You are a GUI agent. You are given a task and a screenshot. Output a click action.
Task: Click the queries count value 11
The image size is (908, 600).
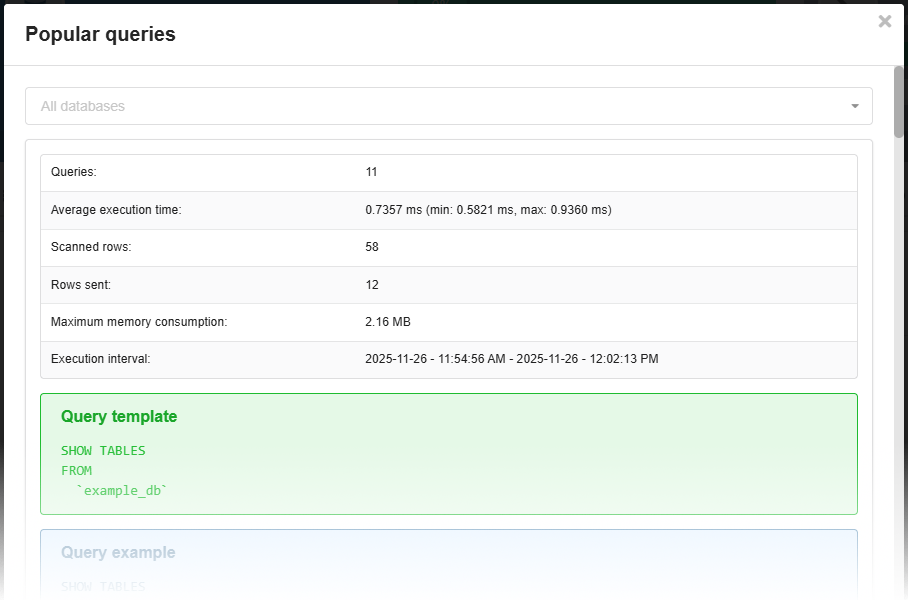tap(371, 172)
